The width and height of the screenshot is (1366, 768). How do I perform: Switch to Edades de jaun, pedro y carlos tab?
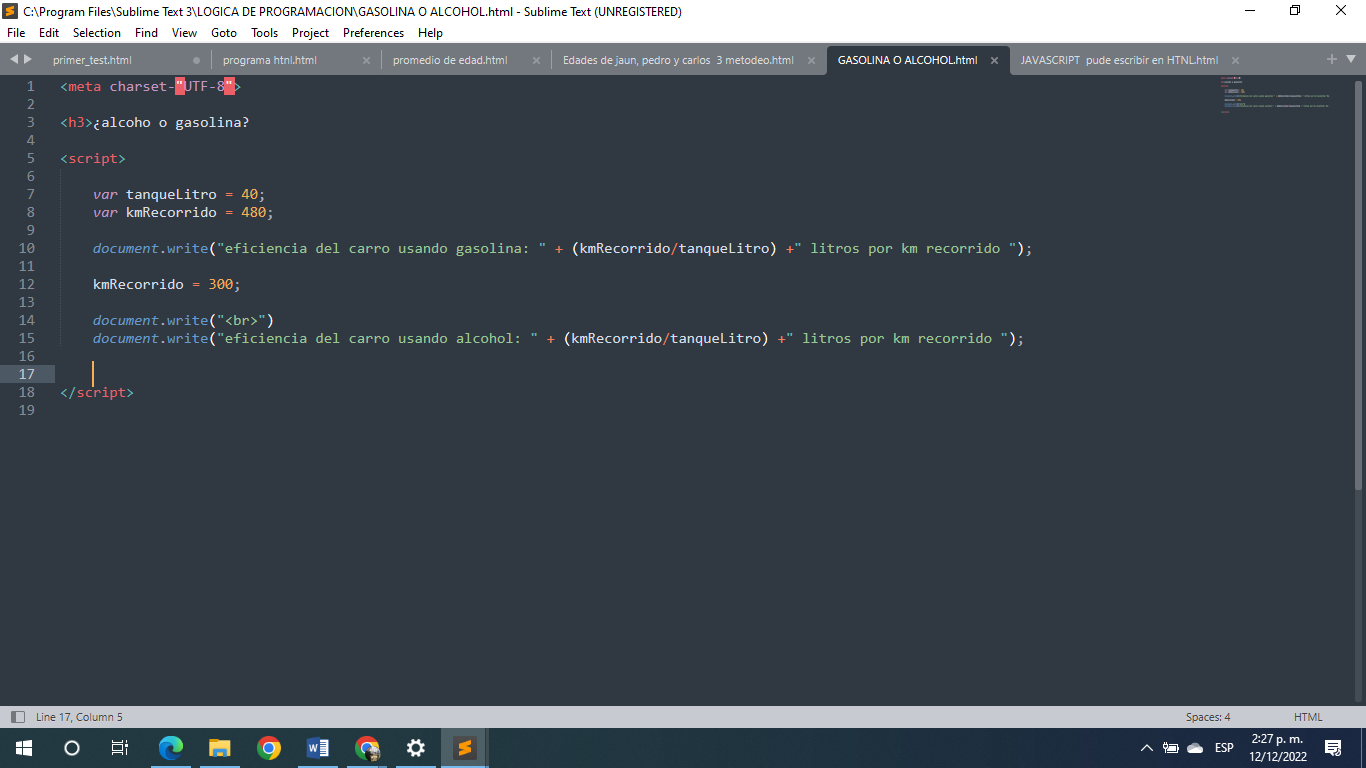click(x=678, y=60)
